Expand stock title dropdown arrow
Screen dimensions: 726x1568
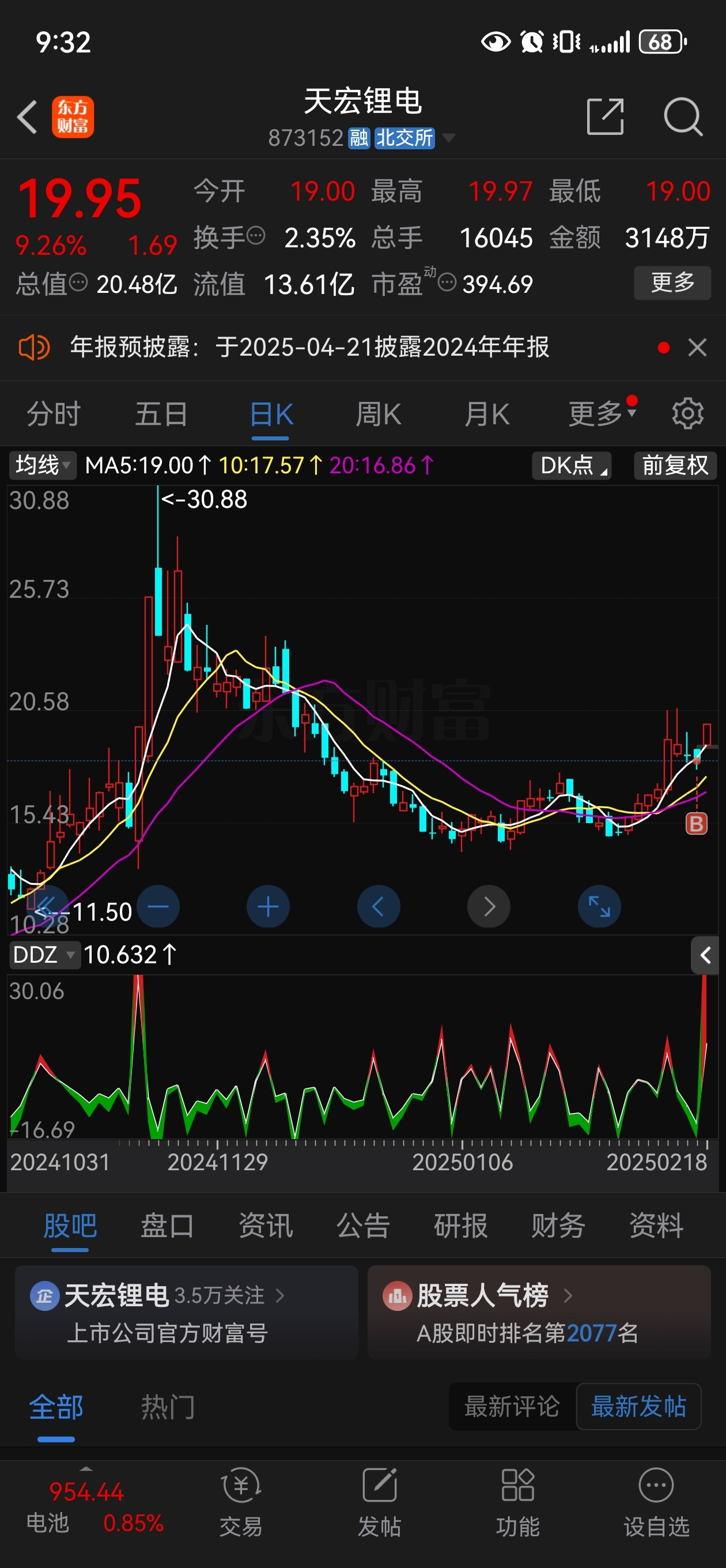(x=448, y=138)
